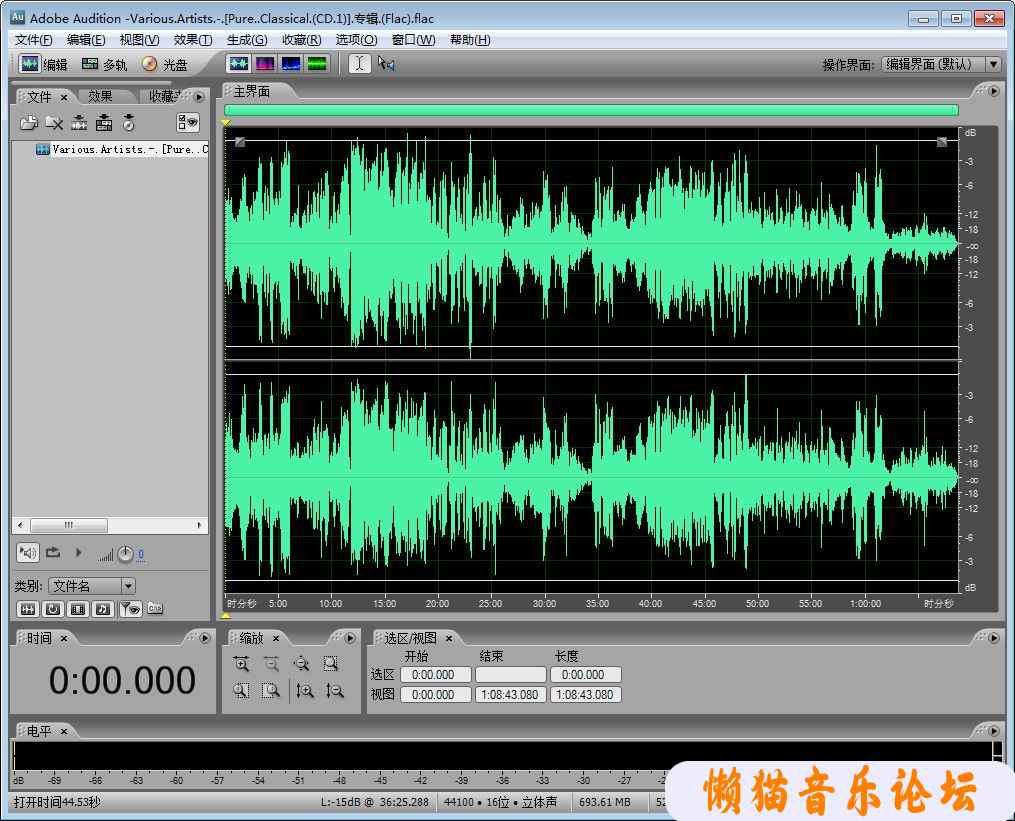1015x821 pixels.
Task: Toggle show video files filter
Action: coord(78,609)
